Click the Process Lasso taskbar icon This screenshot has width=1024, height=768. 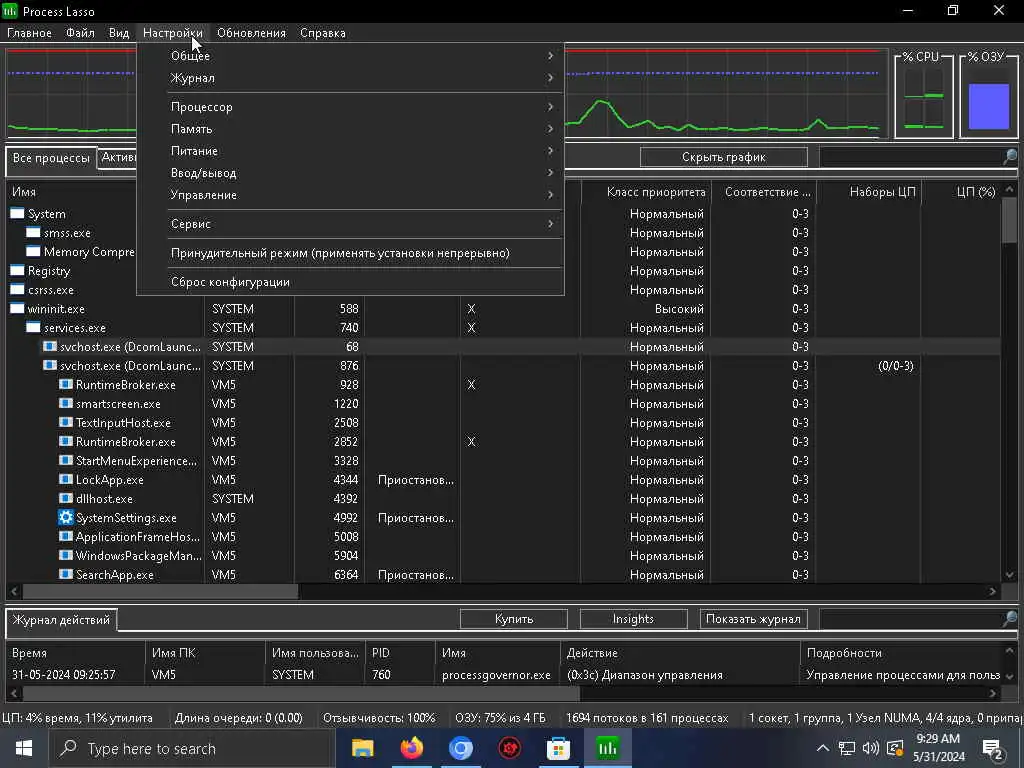click(607, 748)
